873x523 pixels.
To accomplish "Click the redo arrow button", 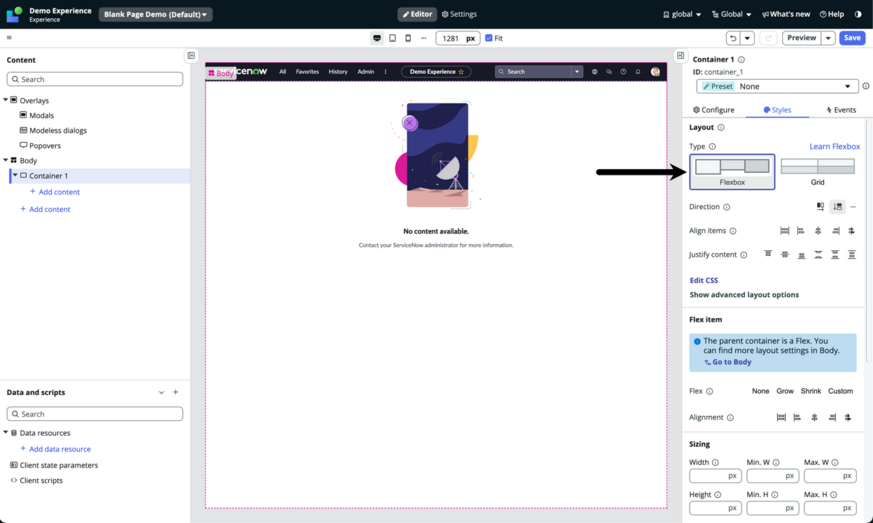I will (768, 38).
